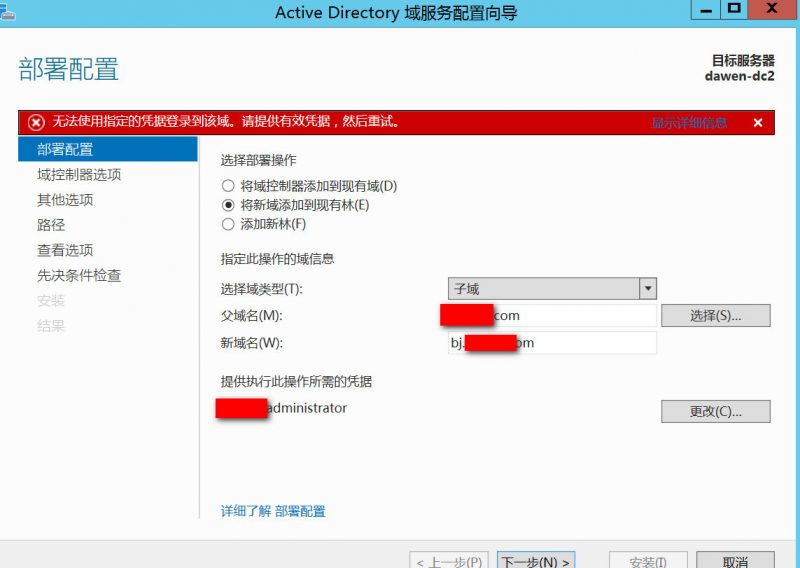The width and height of the screenshot is (800, 568).
Task: Click the 选择(S)... button
Action: (x=716, y=315)
